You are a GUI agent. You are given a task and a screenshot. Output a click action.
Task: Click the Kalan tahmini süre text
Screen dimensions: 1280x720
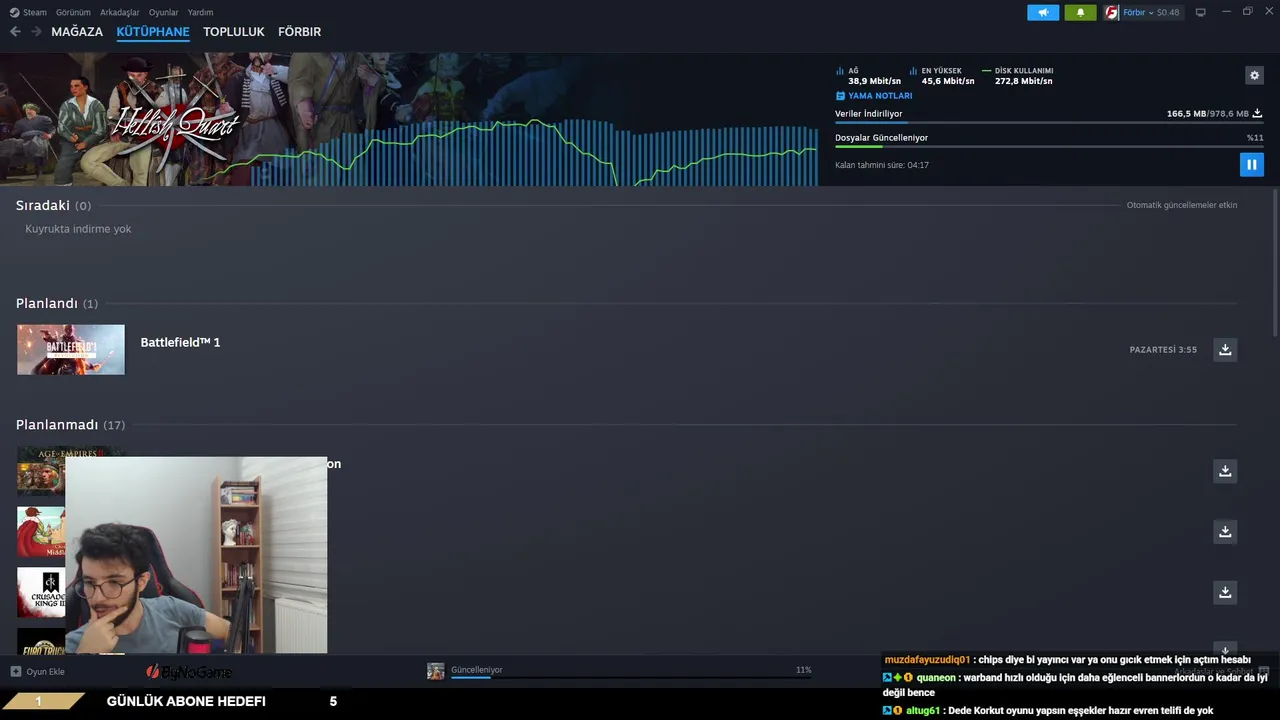(x=882, y=165)
